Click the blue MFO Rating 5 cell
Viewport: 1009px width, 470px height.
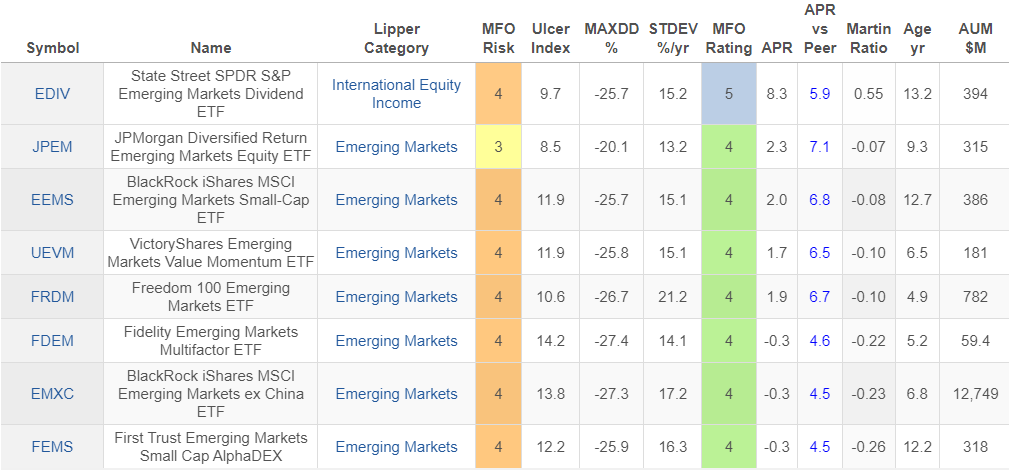point(729,94)
